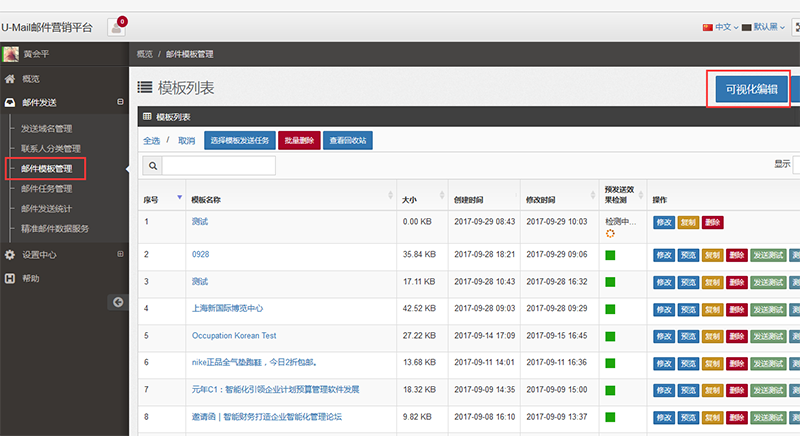Screen dimensions: 800x436
Task: Open 发送域名管理 in the sidebar
Action: tap(47, 128)
